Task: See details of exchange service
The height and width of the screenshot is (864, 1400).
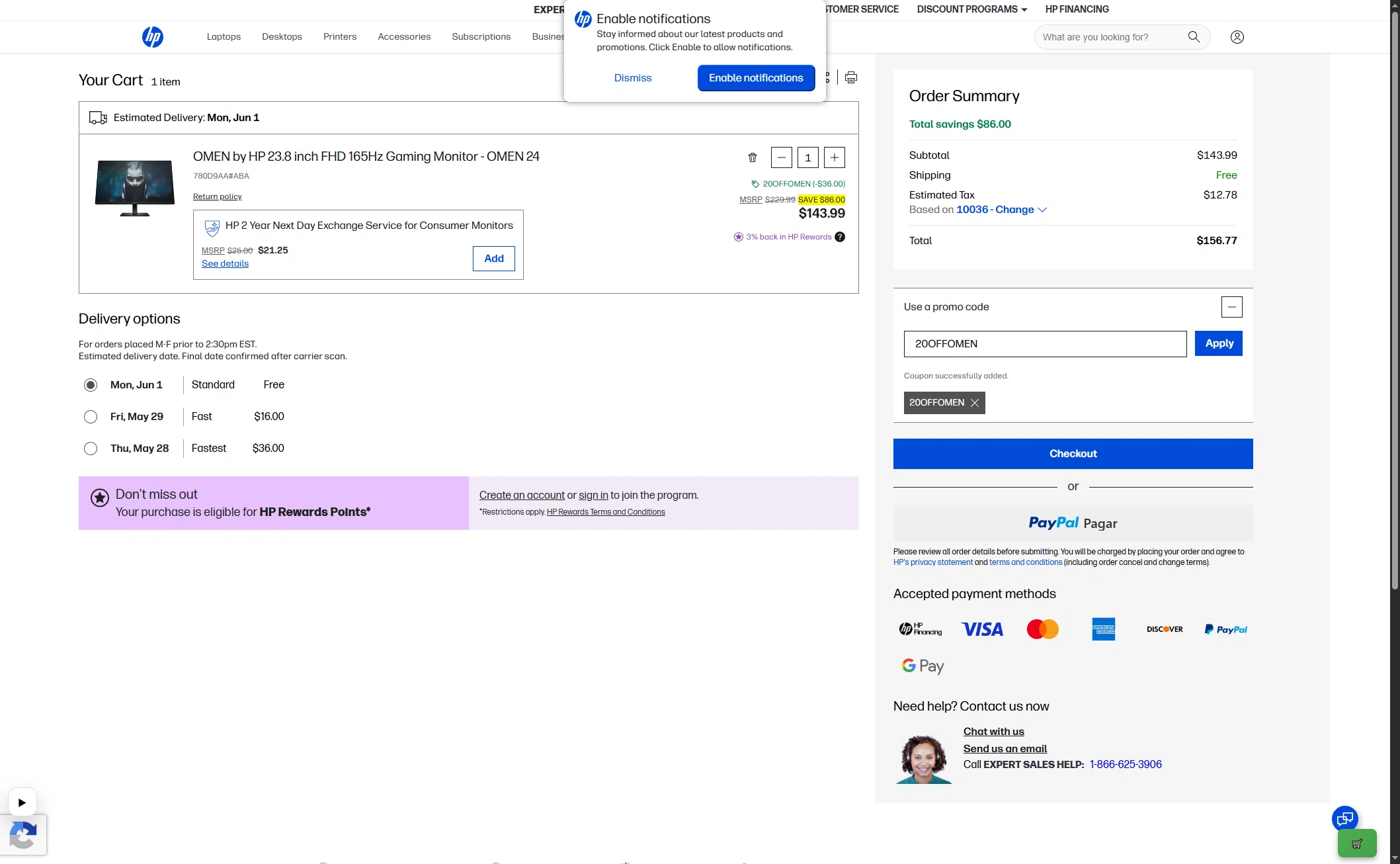Action: [225, 263]
